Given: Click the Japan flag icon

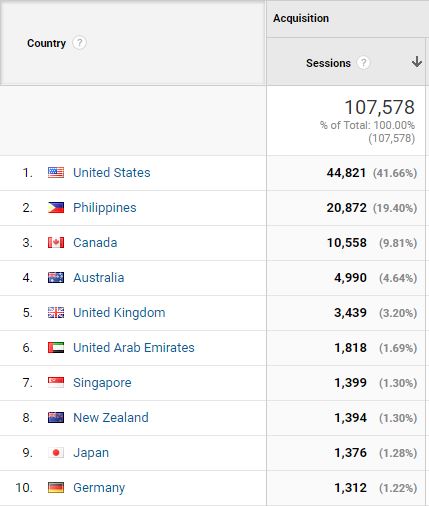Looking at the screenshot, I should (56, 453).
